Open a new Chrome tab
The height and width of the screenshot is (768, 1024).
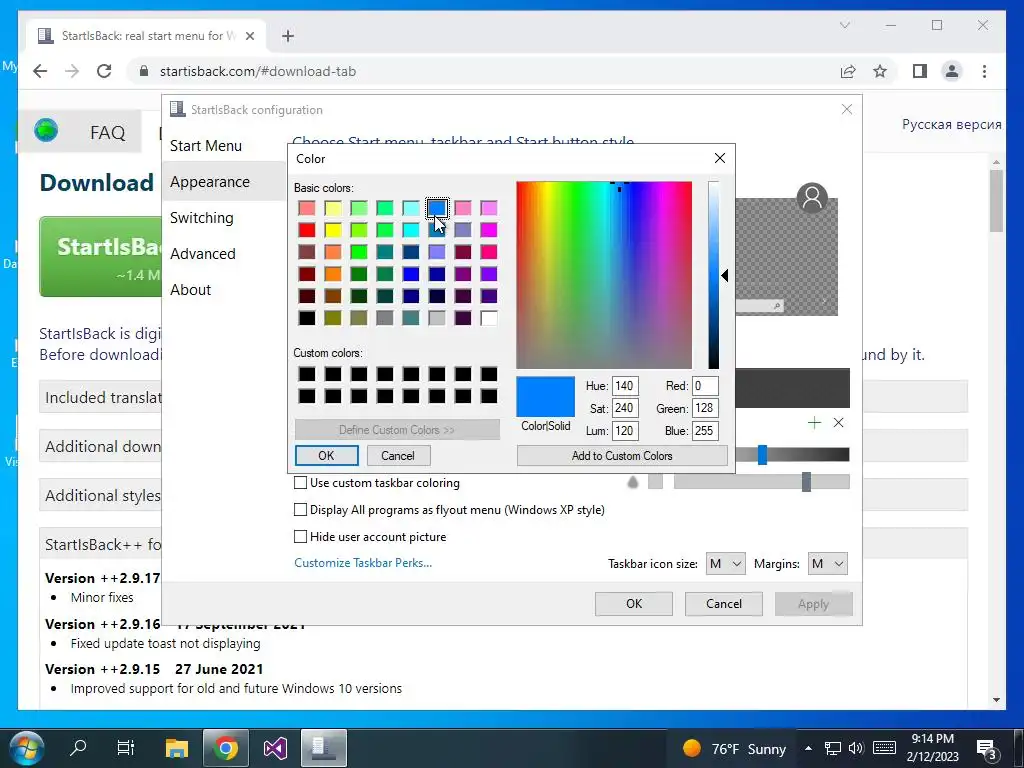click(288, 36)
